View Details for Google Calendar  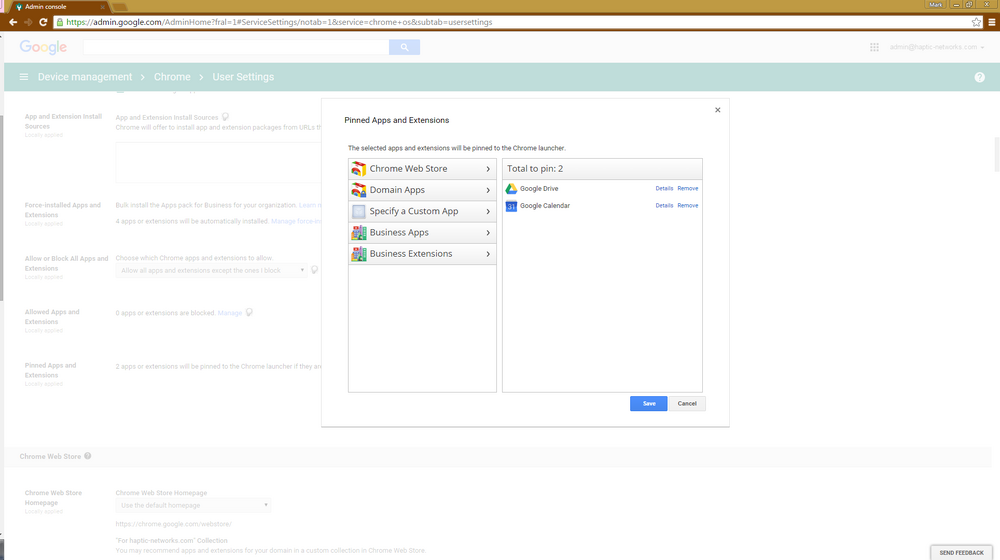tap(664, 206)
